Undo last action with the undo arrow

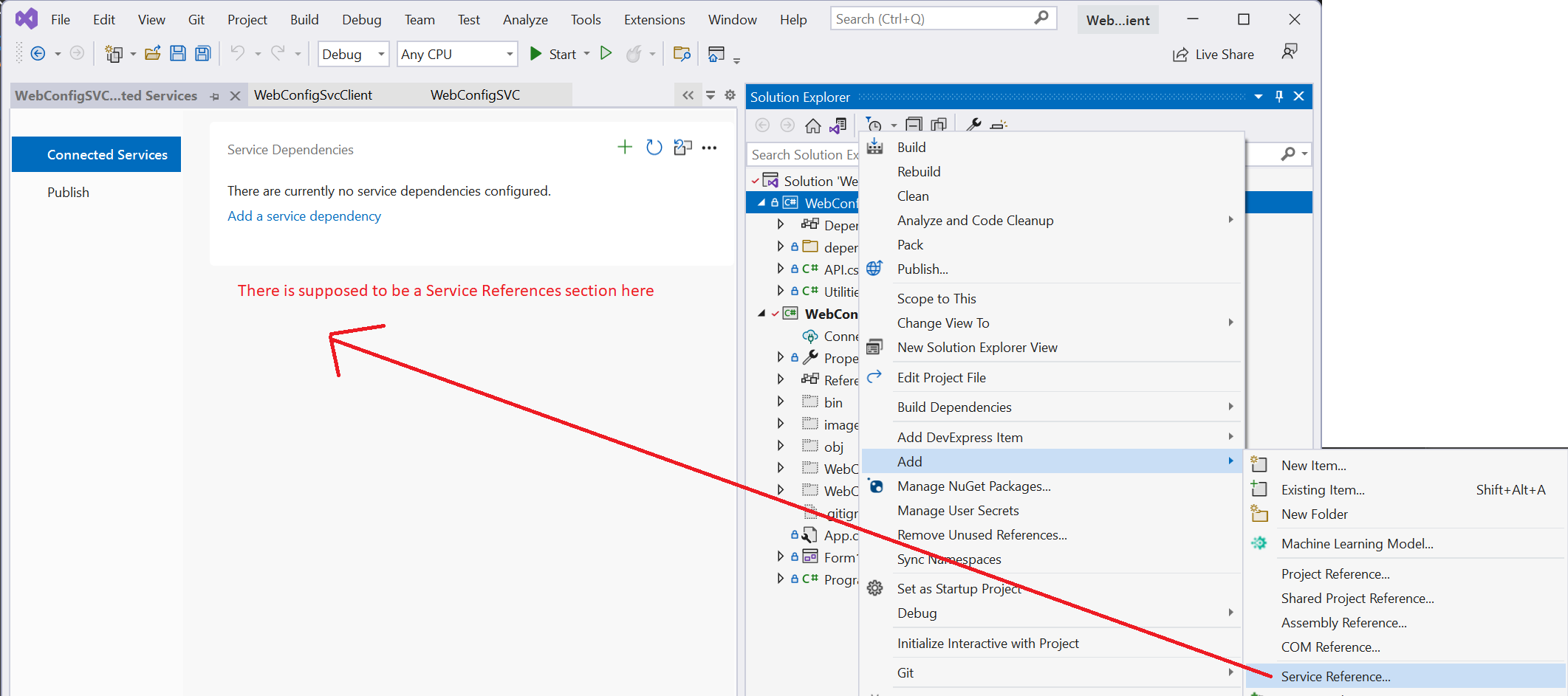tap(237, 53)
